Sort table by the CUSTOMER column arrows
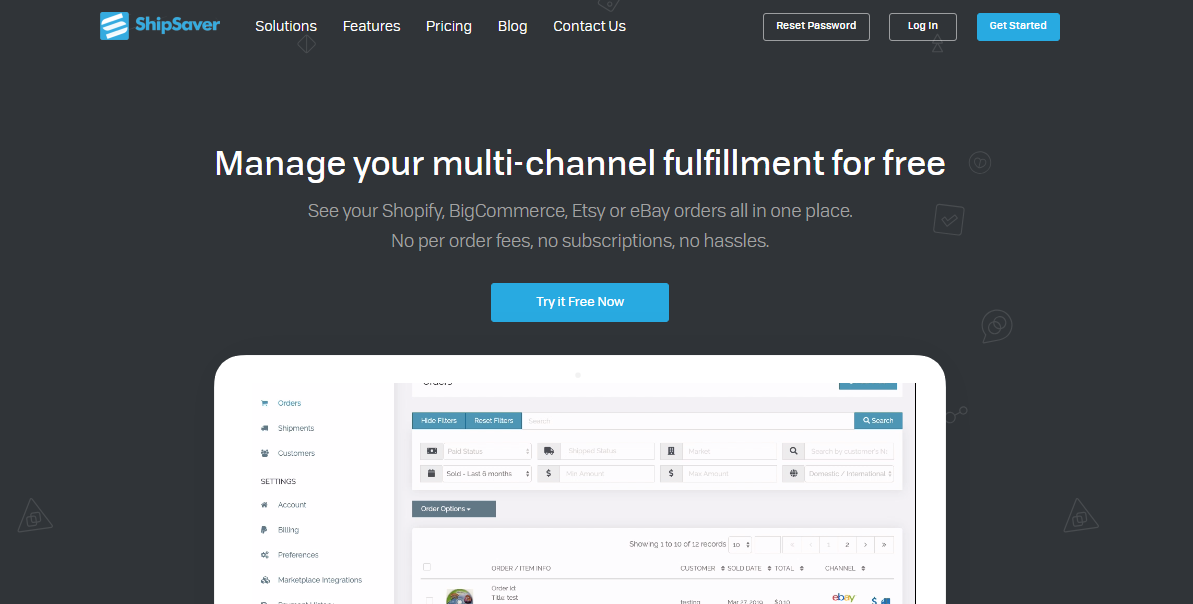 tap(723, 568)
